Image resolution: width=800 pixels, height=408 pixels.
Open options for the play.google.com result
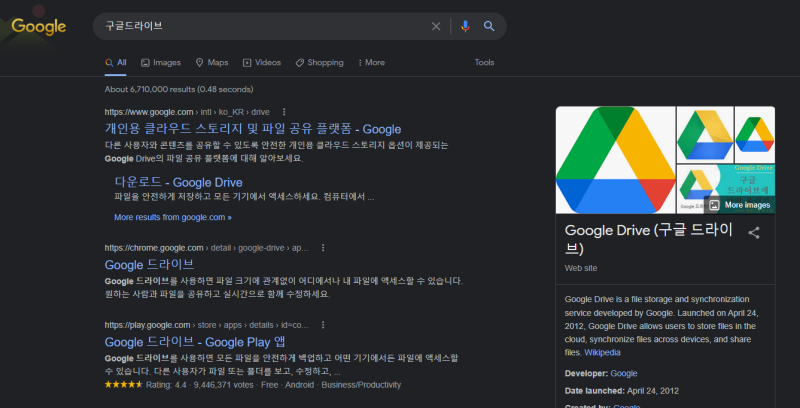click(x=322, y=325)
